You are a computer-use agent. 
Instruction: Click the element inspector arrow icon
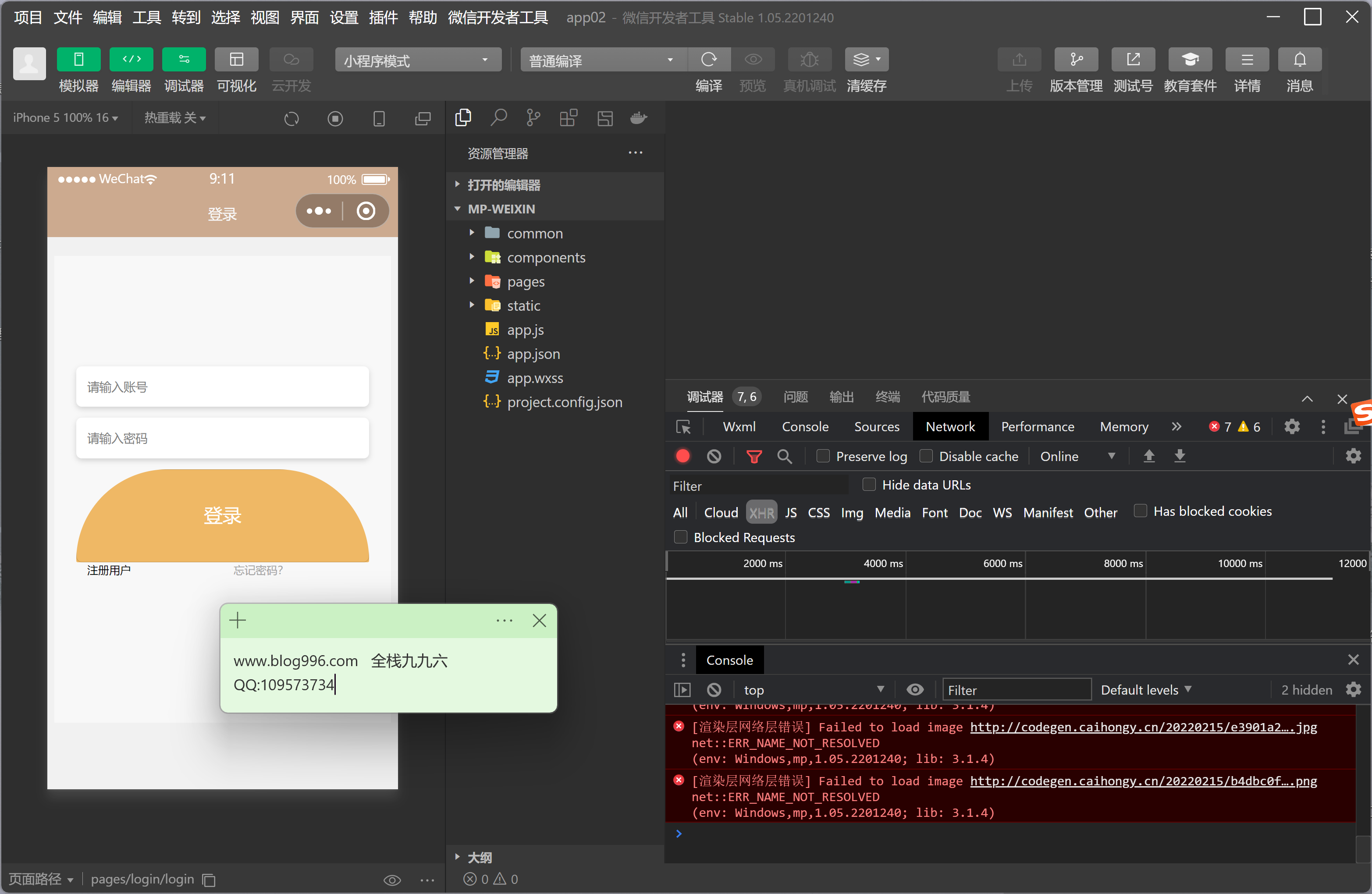[x=683, y=427]
